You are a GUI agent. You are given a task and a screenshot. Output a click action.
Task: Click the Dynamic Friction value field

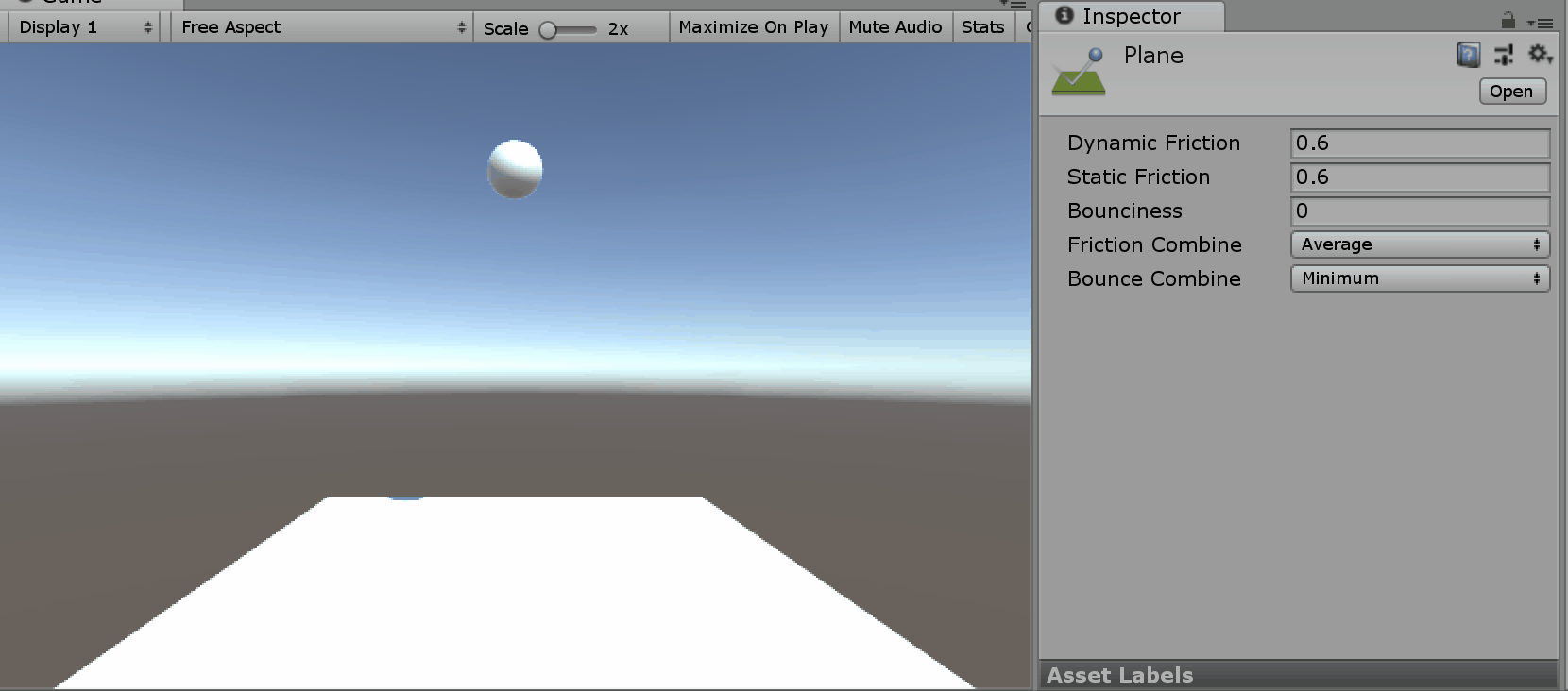pos(1420,143)
